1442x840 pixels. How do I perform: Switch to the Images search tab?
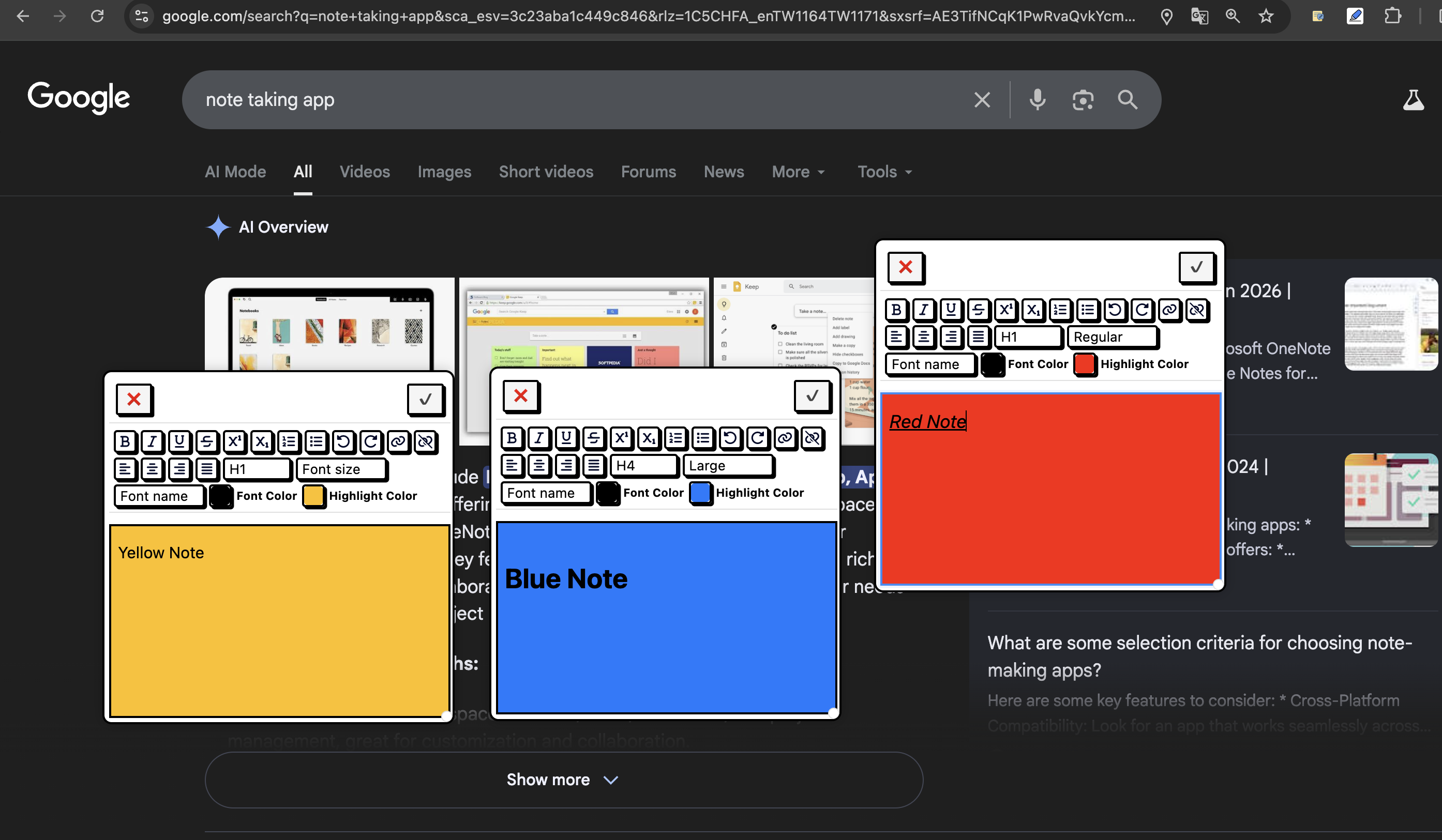click(444, 172)
